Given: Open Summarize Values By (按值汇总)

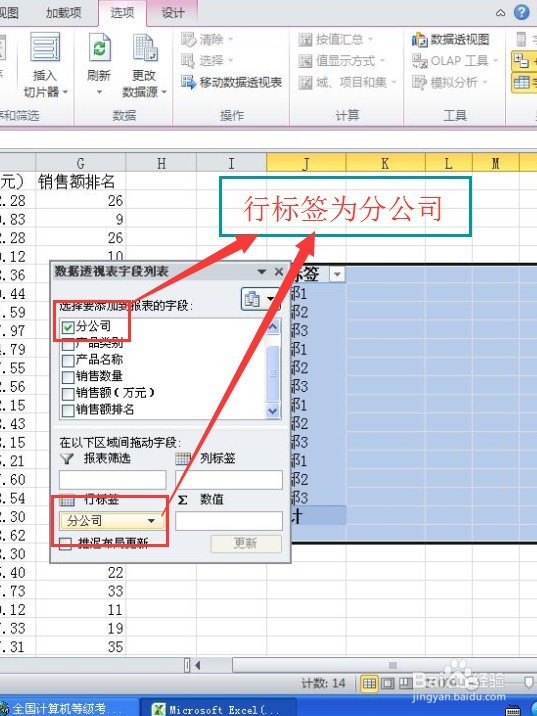Looking at the screenshot, I should (336, 40).
